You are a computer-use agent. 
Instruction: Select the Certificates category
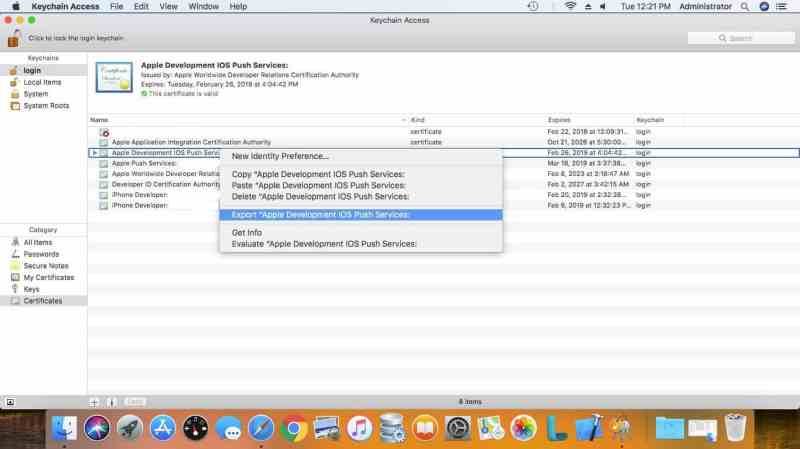coord(43,301)
